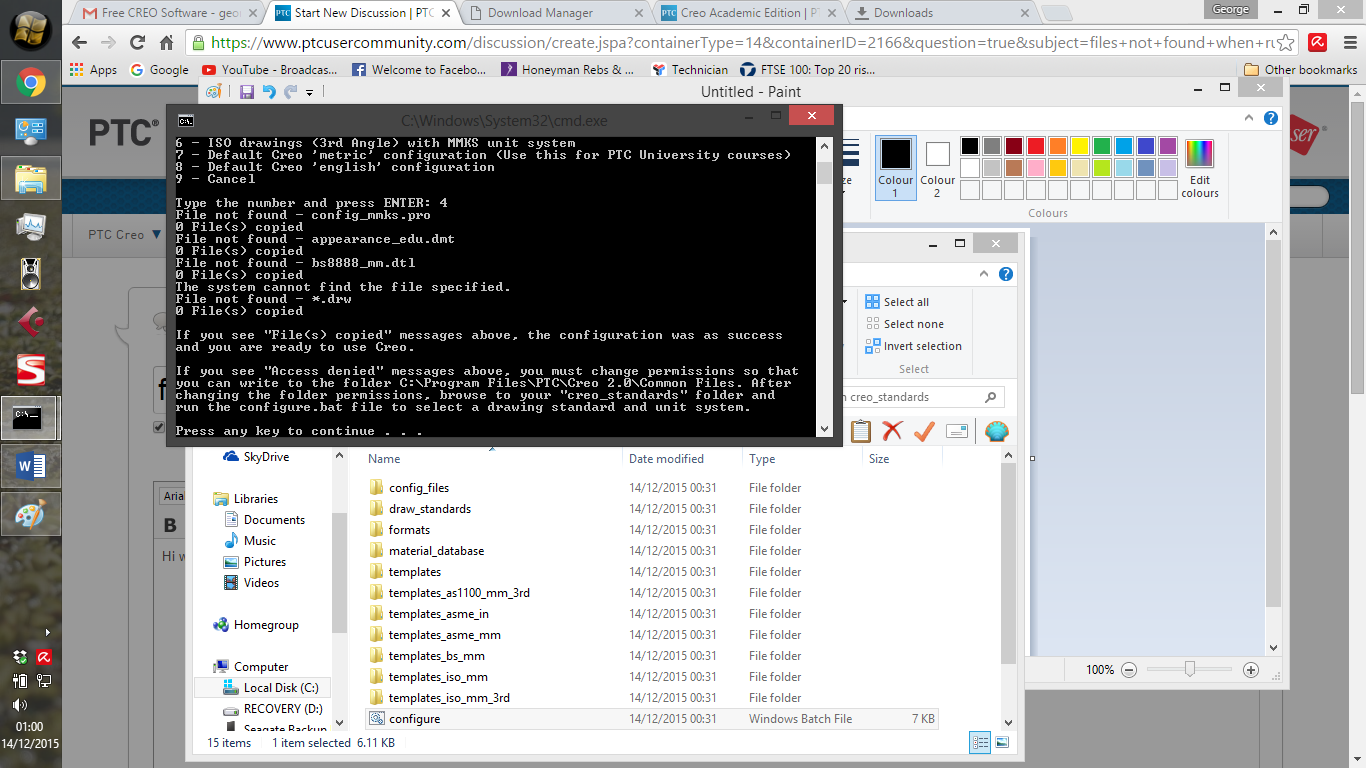Switch Explorer to large icons view icon

tap(1001, 742)
